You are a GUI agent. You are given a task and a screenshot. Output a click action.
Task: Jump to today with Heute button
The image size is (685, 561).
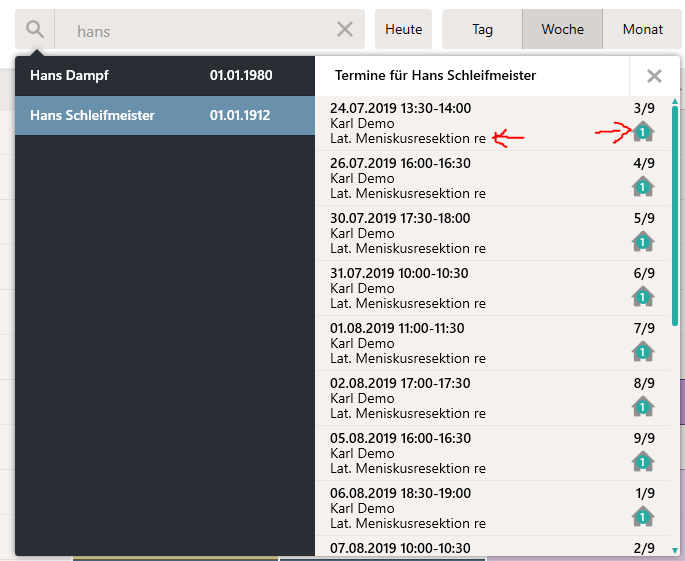click(403, 29)
